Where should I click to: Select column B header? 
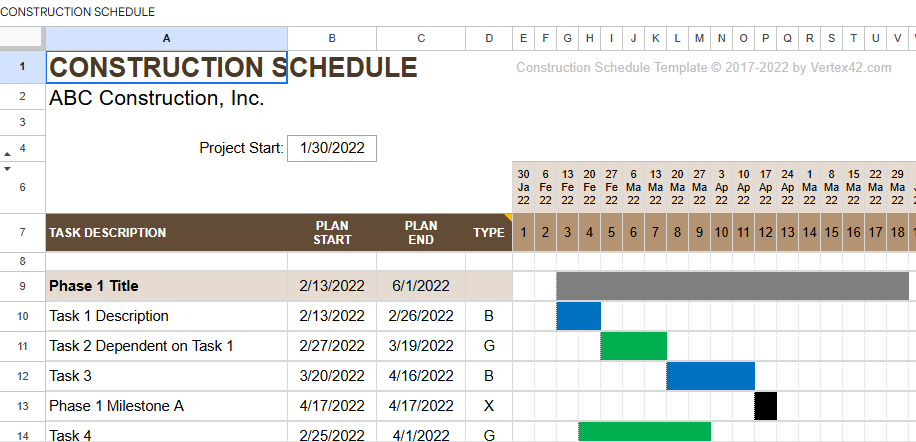(332, 38)
